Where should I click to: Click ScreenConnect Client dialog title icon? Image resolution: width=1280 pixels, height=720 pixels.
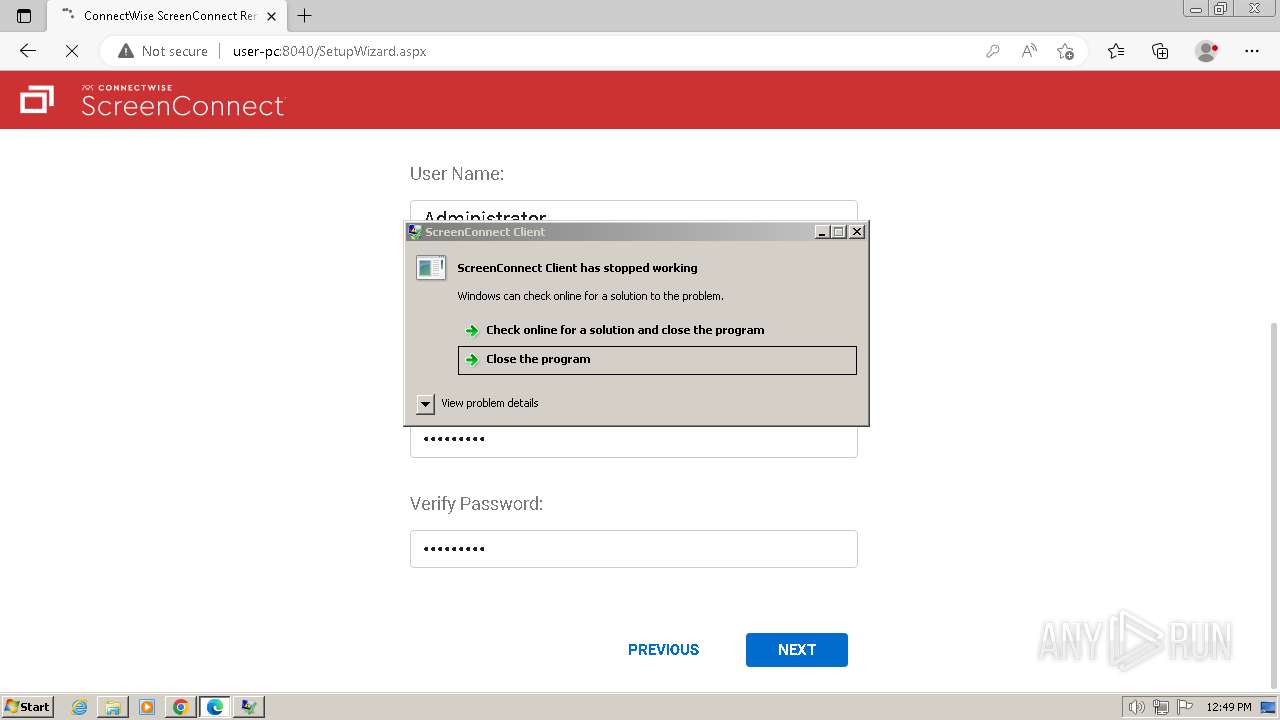click(415, 232)
